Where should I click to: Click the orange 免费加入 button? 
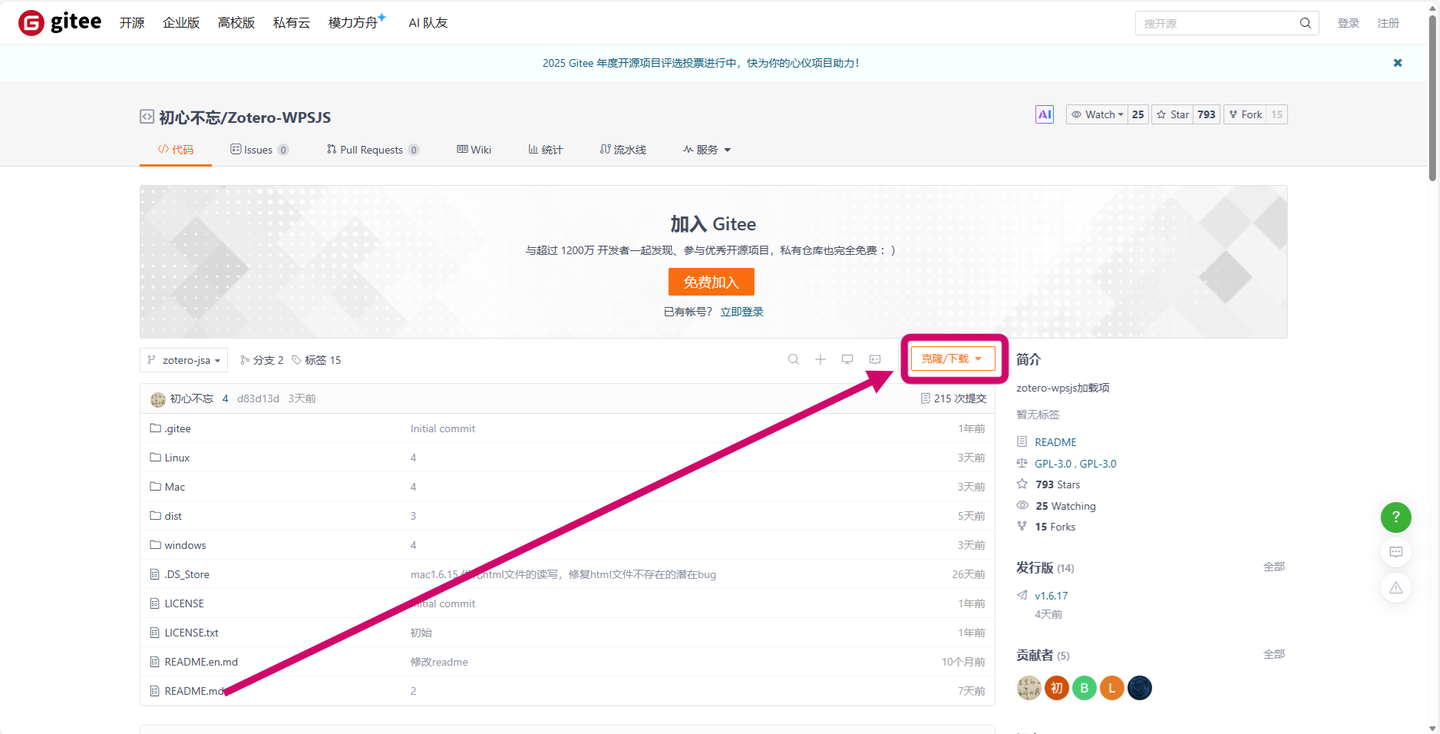(x=711, y=282)
